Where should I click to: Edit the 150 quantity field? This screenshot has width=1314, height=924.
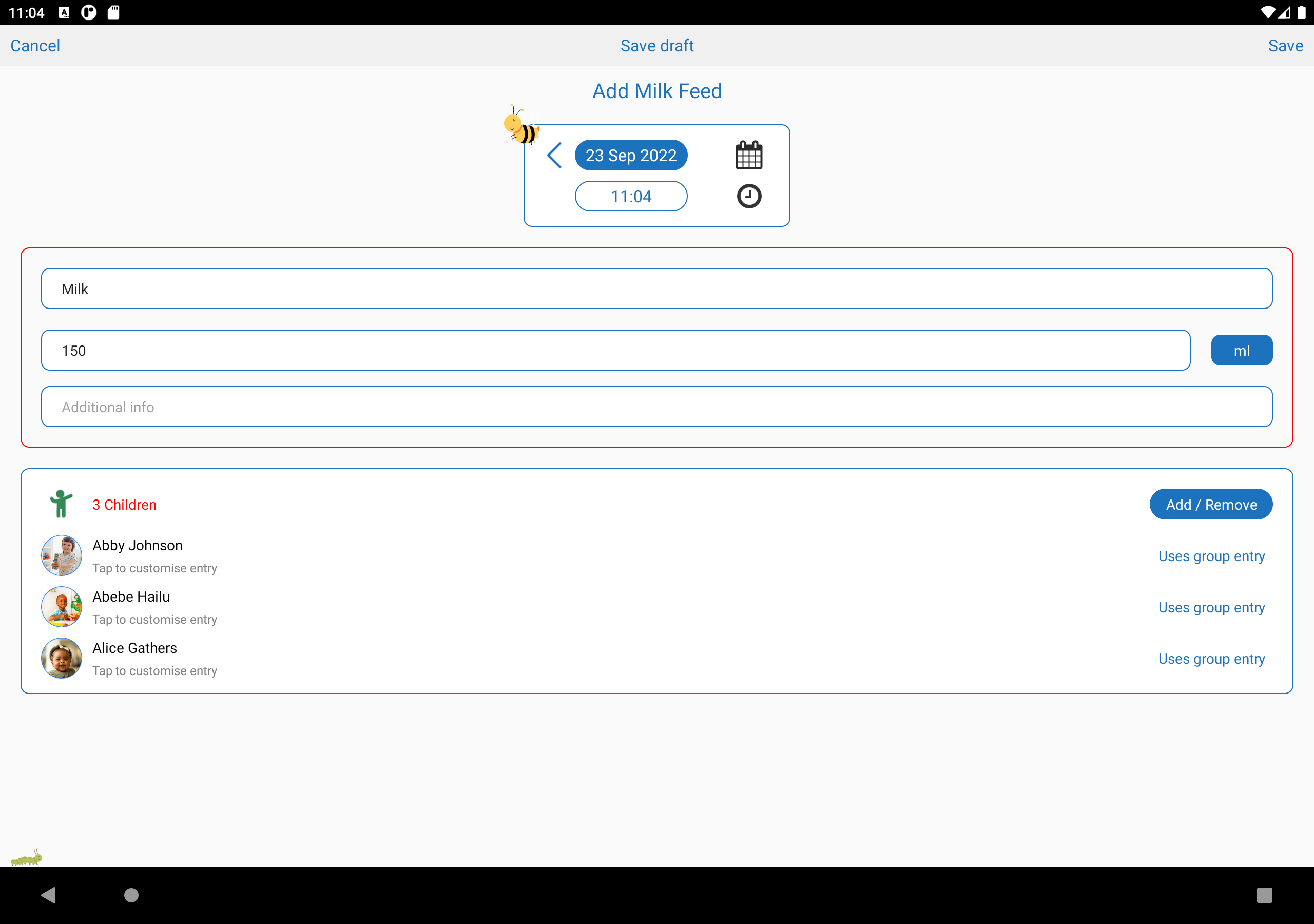pos(615,351)
